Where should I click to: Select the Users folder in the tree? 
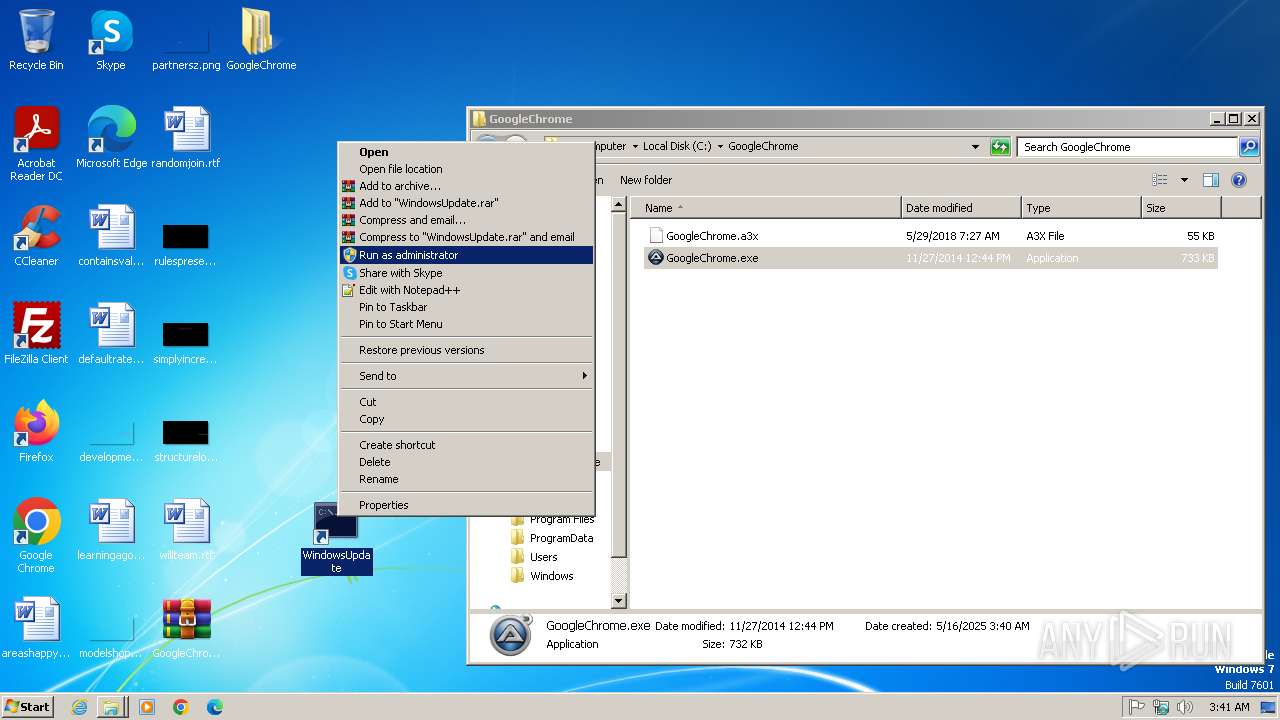click(544, 557)
